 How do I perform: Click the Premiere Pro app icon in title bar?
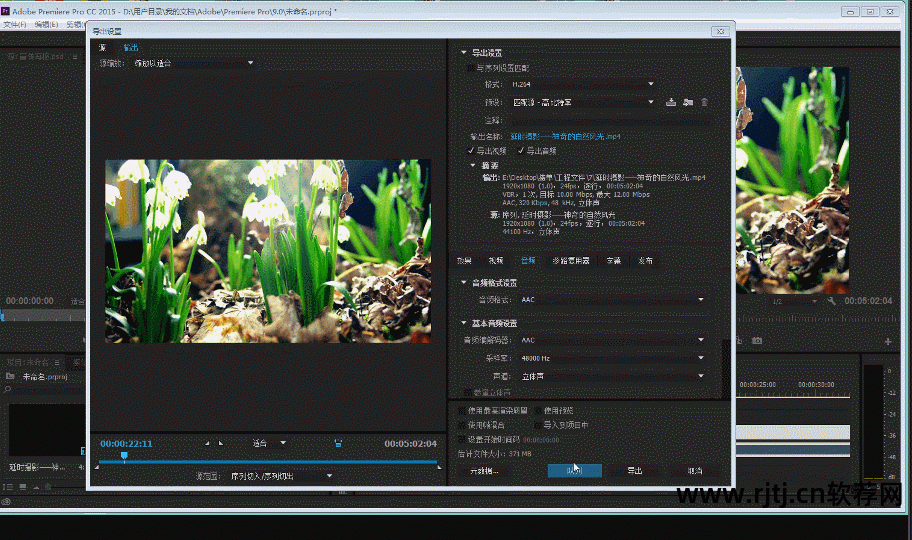pos(5,11)
